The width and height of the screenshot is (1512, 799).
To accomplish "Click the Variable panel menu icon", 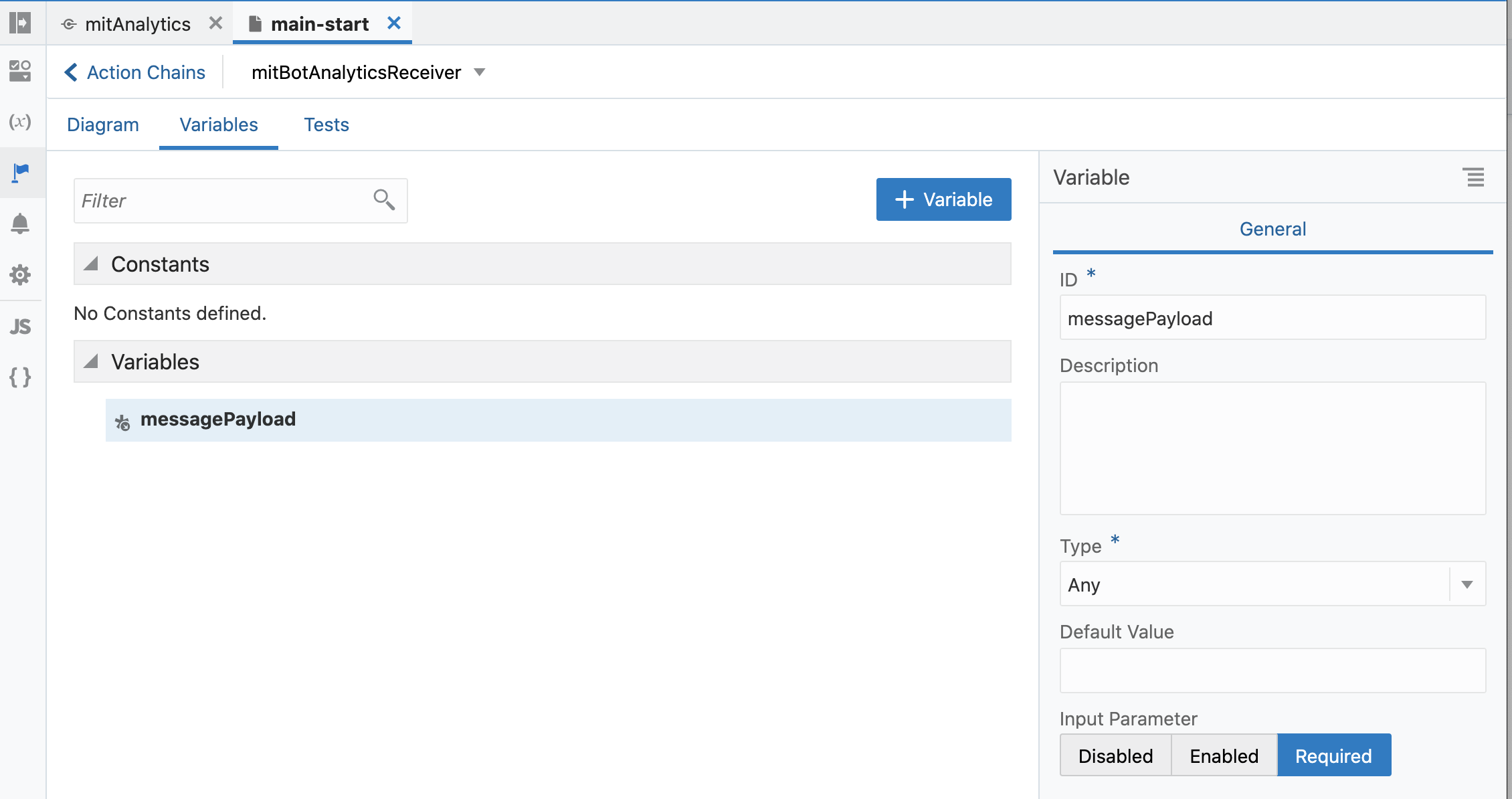I will (1473, 177).
